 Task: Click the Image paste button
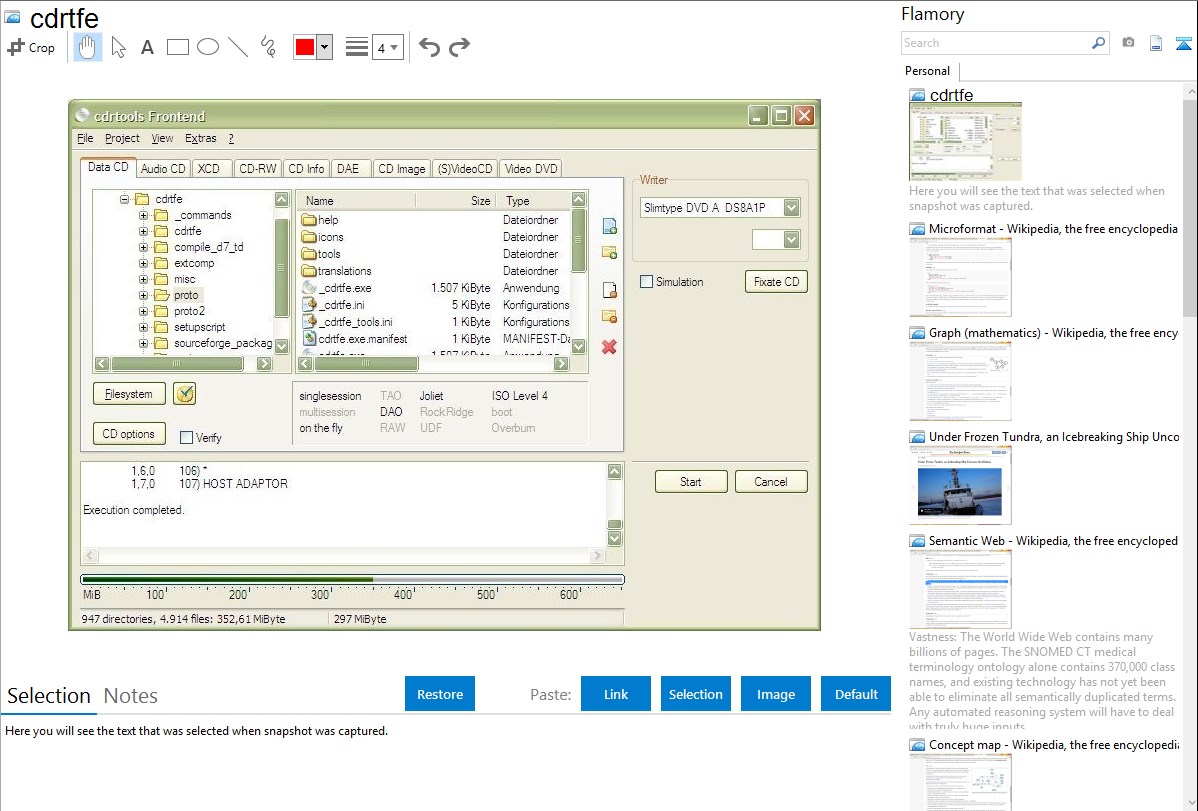[x=776, y=694]
